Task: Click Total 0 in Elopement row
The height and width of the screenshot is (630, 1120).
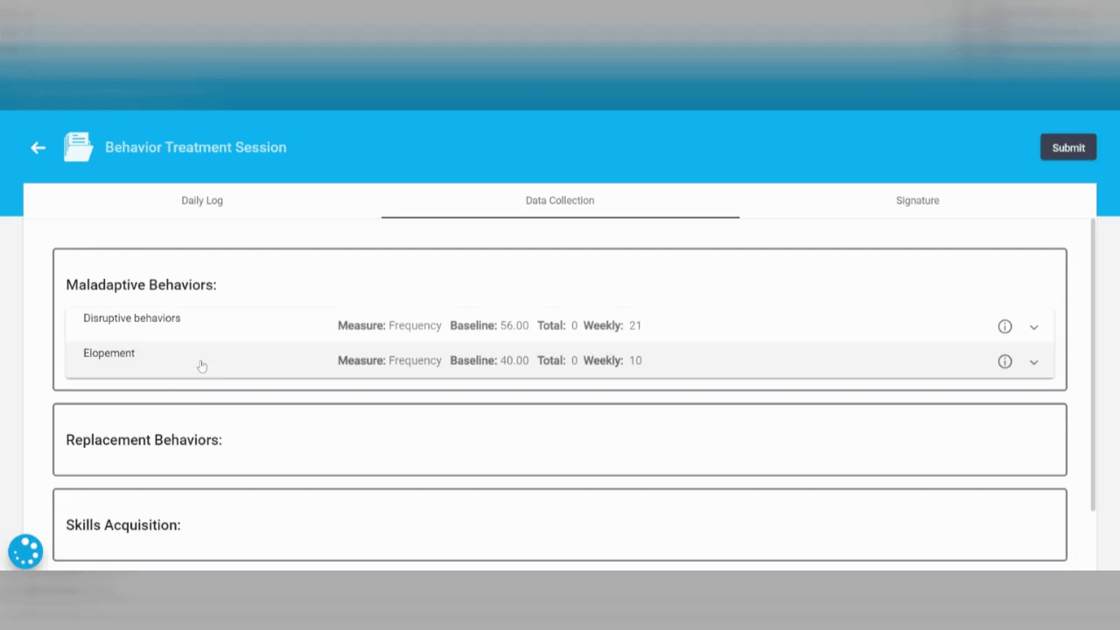Action: [557, 361]
